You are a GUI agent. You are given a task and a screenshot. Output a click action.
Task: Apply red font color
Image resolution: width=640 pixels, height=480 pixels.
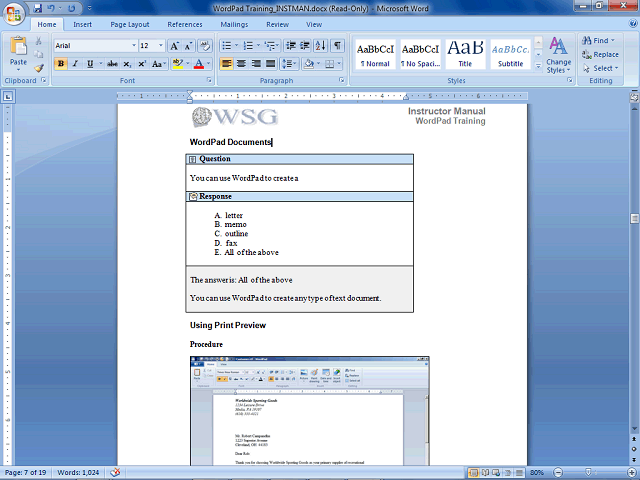199,64
